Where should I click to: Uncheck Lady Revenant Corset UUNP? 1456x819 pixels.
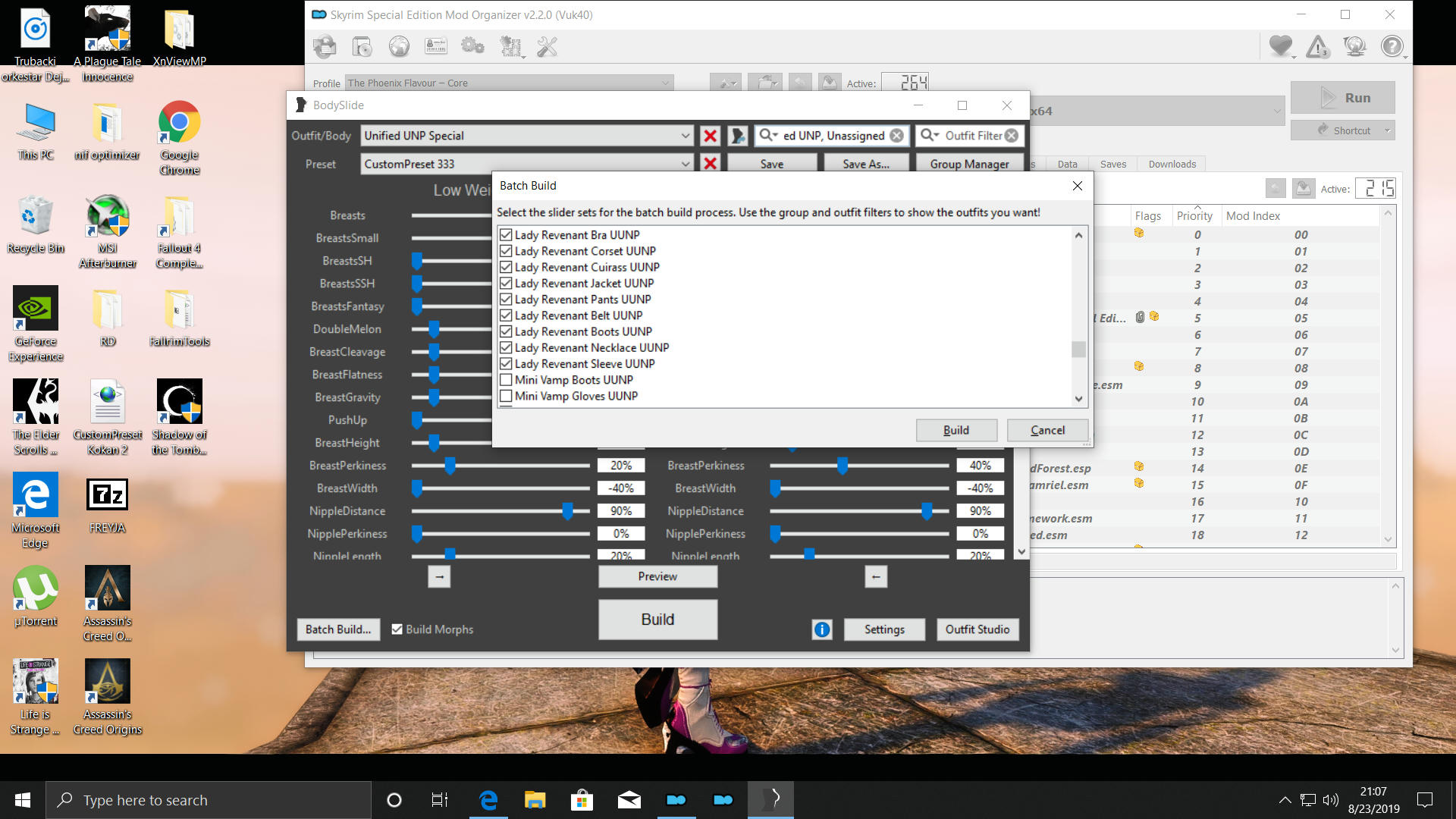click(506, 251)
